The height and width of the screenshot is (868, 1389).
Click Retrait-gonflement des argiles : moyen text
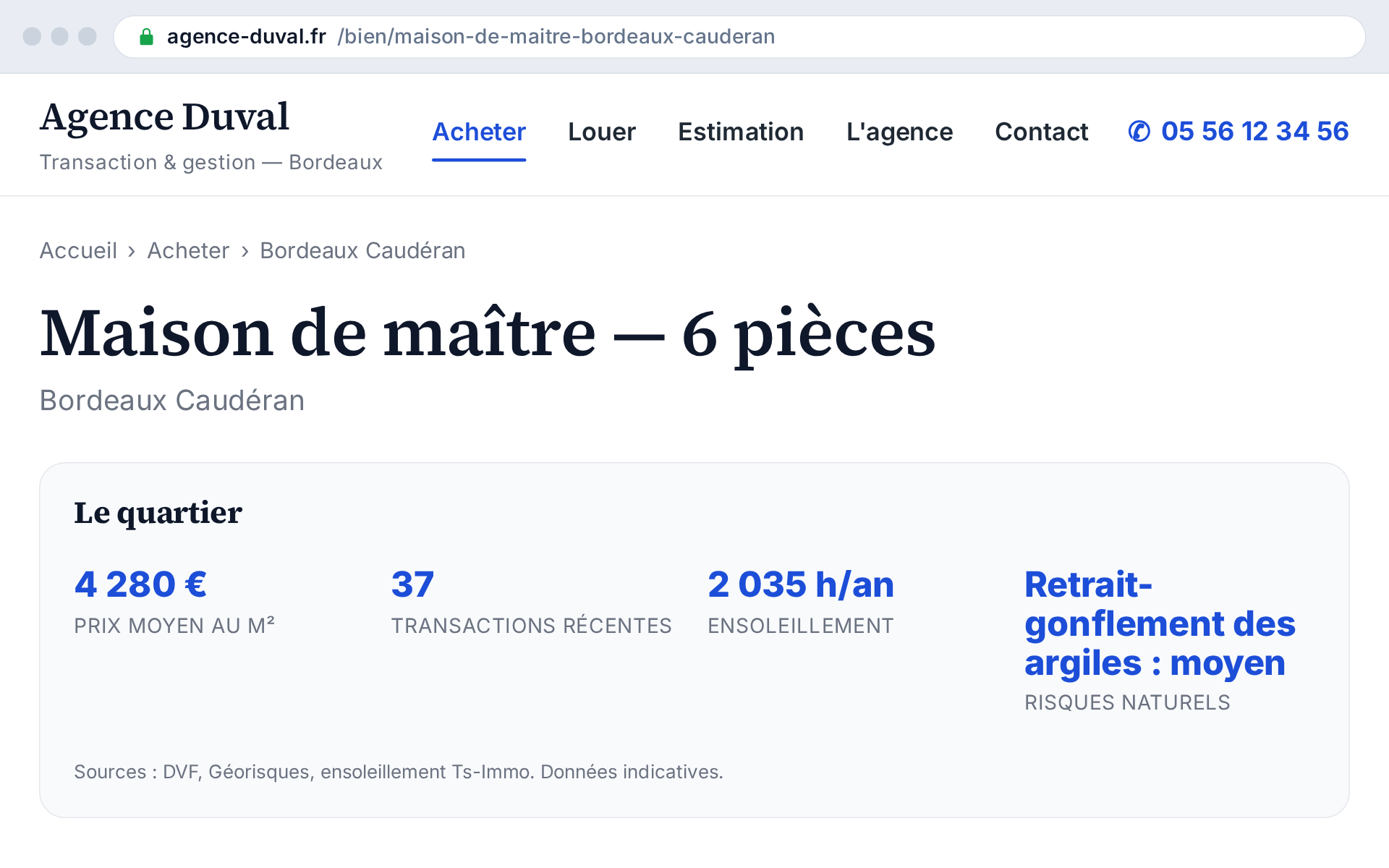coord(1160,624)
